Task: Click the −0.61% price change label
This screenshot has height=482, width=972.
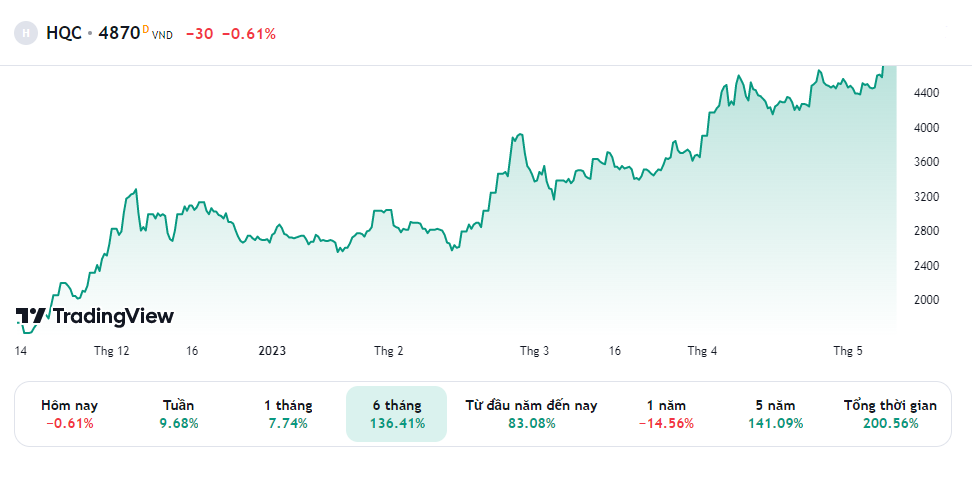Action: pos(249,34)
